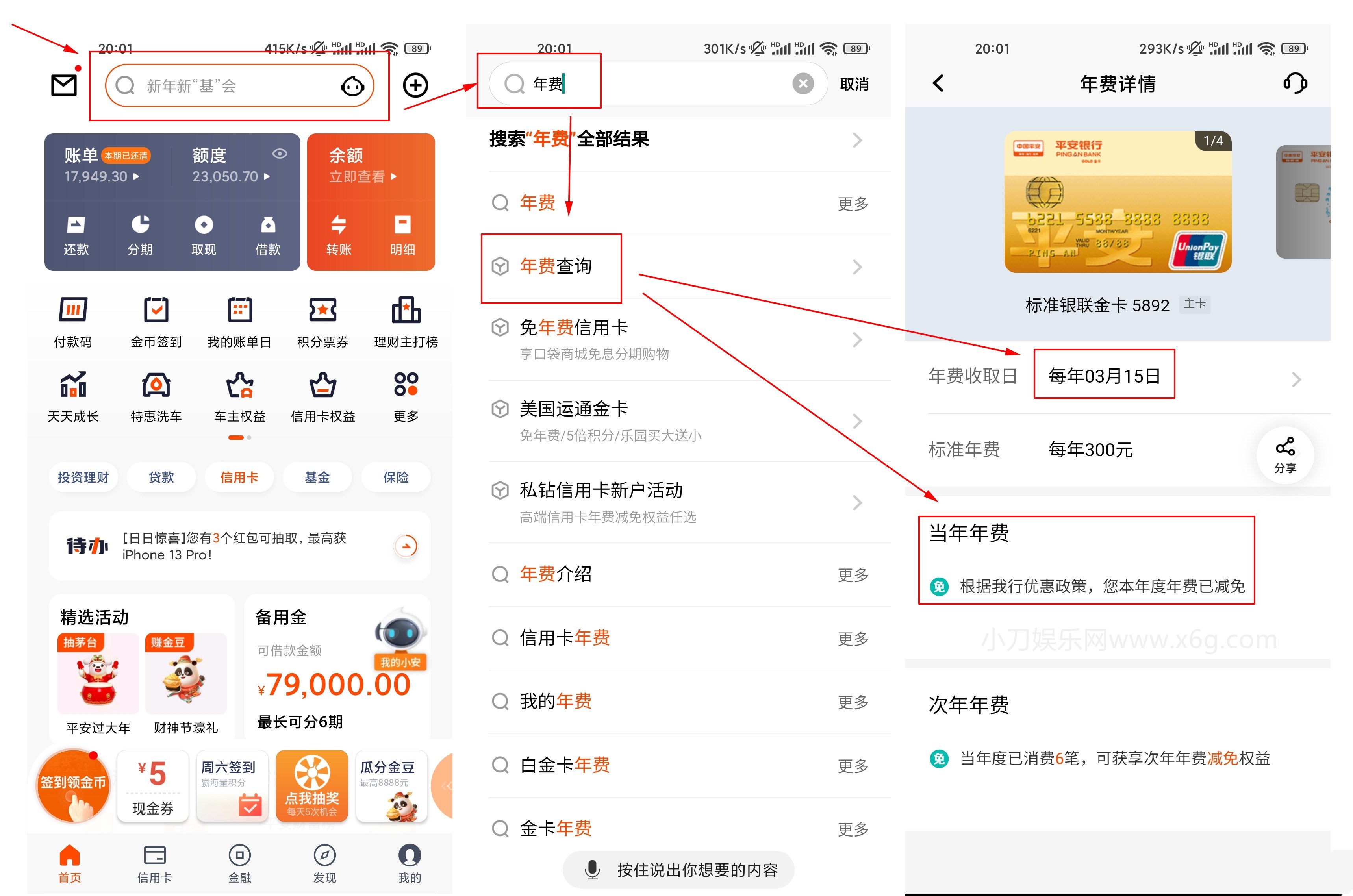Image resolution: width=1353 pixels, height=896 pixels.
Task: Clear search text with the X button
Action: [803, 83]
